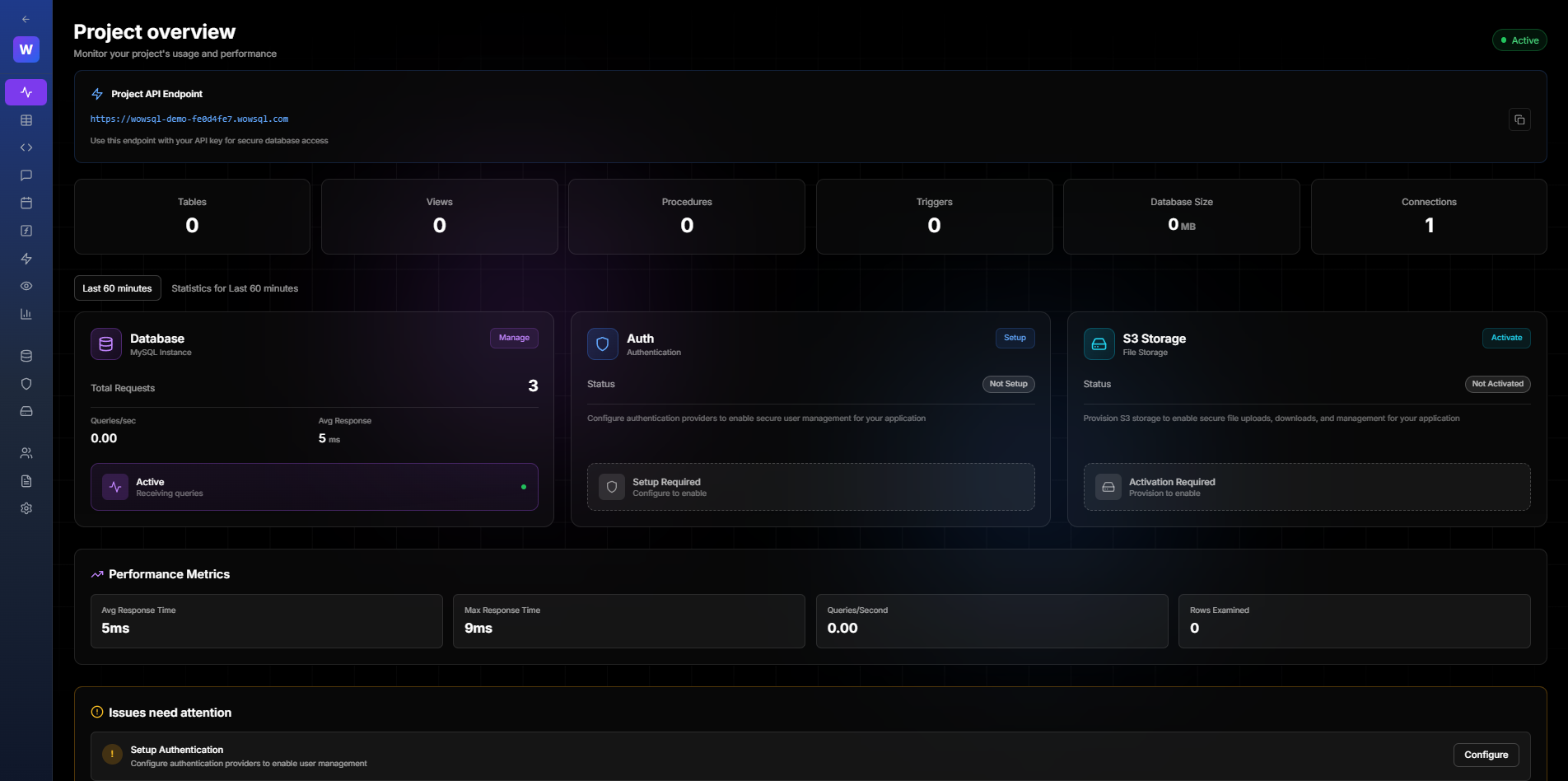Configure authentication from Issues section
The width and height of the screenshot is (1568, 781).
(x=1486, y=755)
